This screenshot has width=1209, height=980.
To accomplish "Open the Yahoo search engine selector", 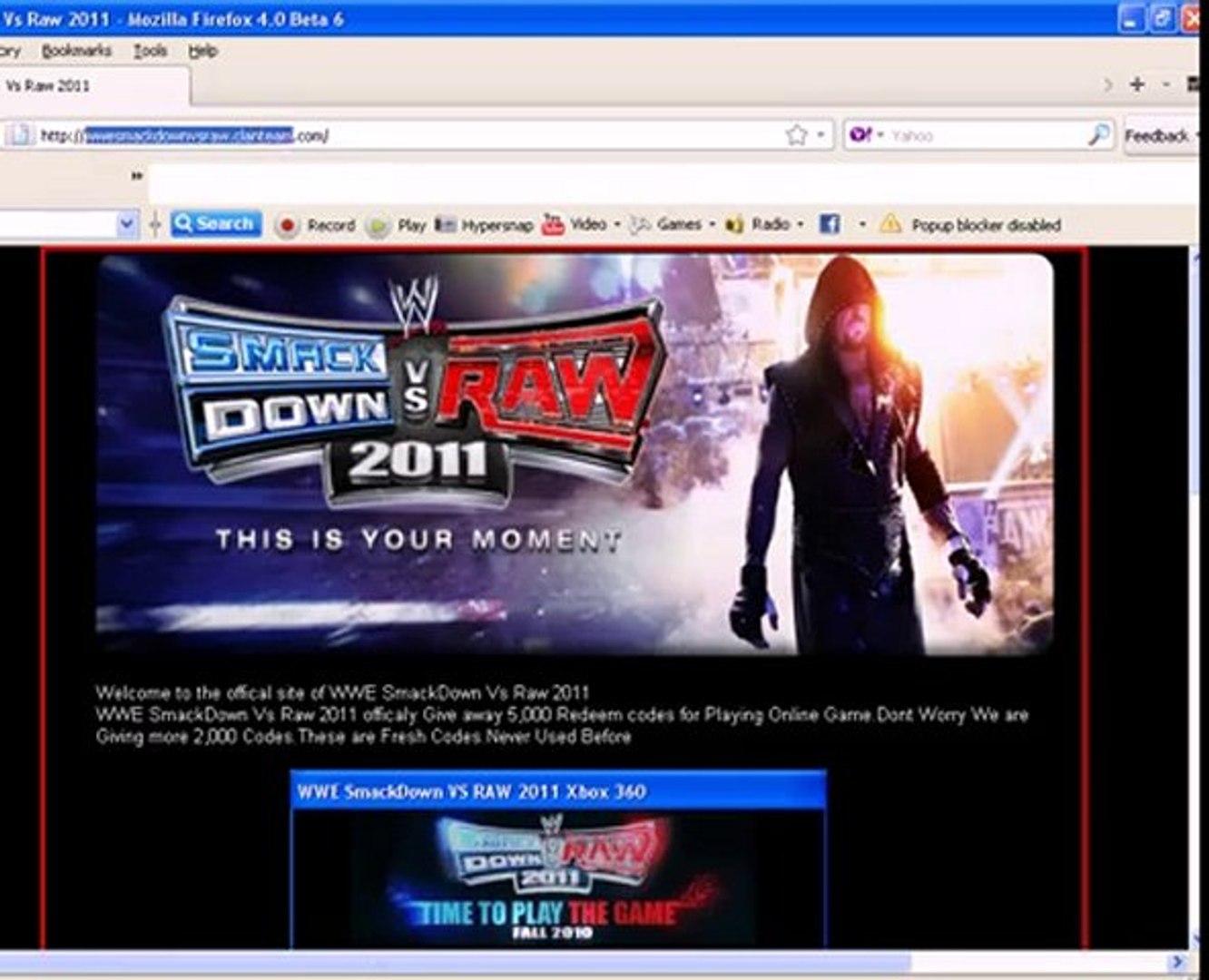I will tap(866, 135).
